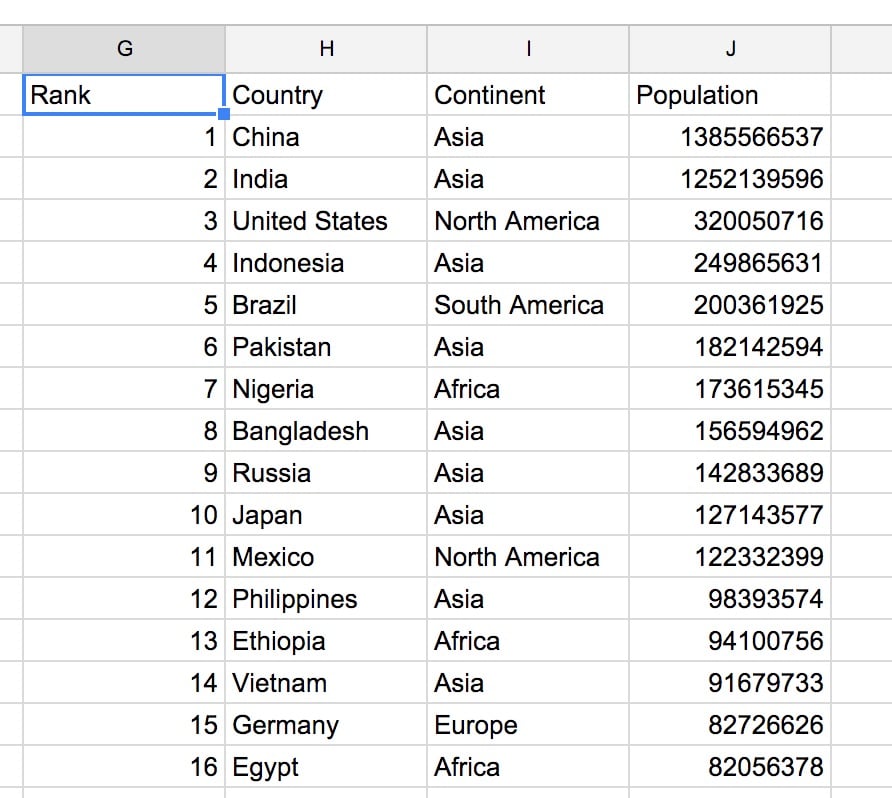This screenshot has width=892, height=798.
Task: Select the Philippines cell
Action: click(x=326, y=599)
